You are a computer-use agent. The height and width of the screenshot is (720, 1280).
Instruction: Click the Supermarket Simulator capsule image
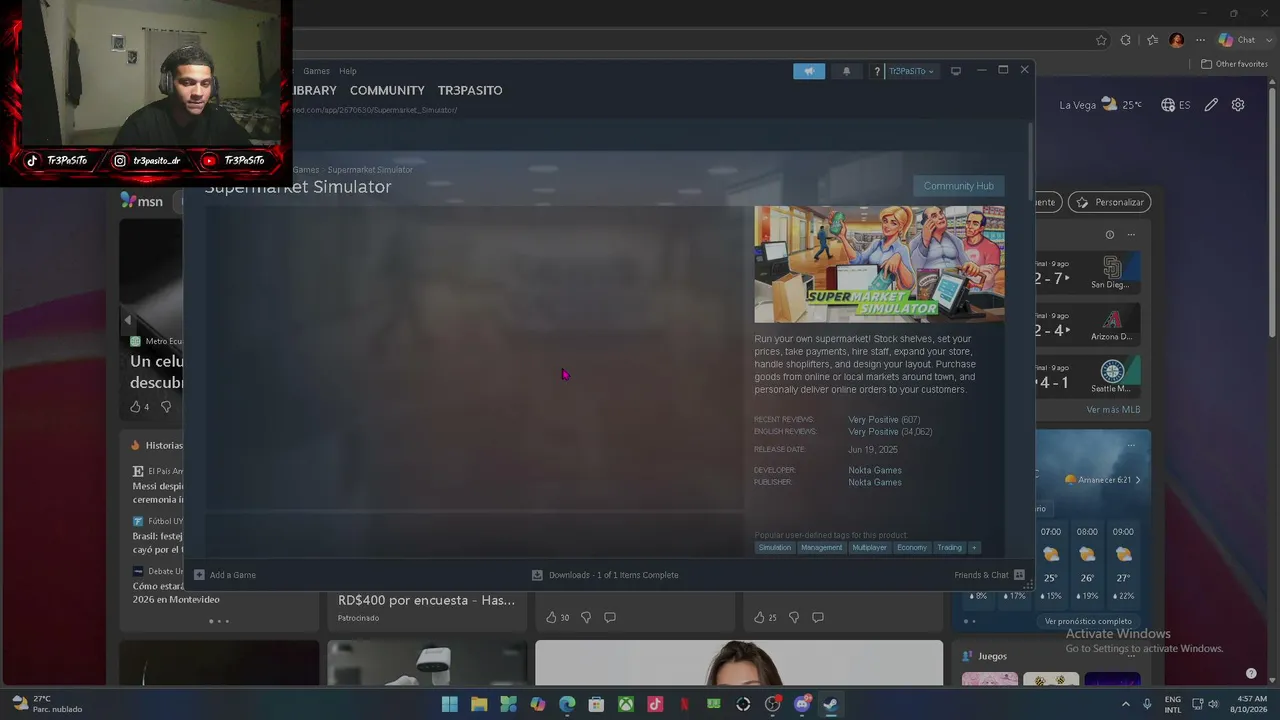tap(879, 264)
